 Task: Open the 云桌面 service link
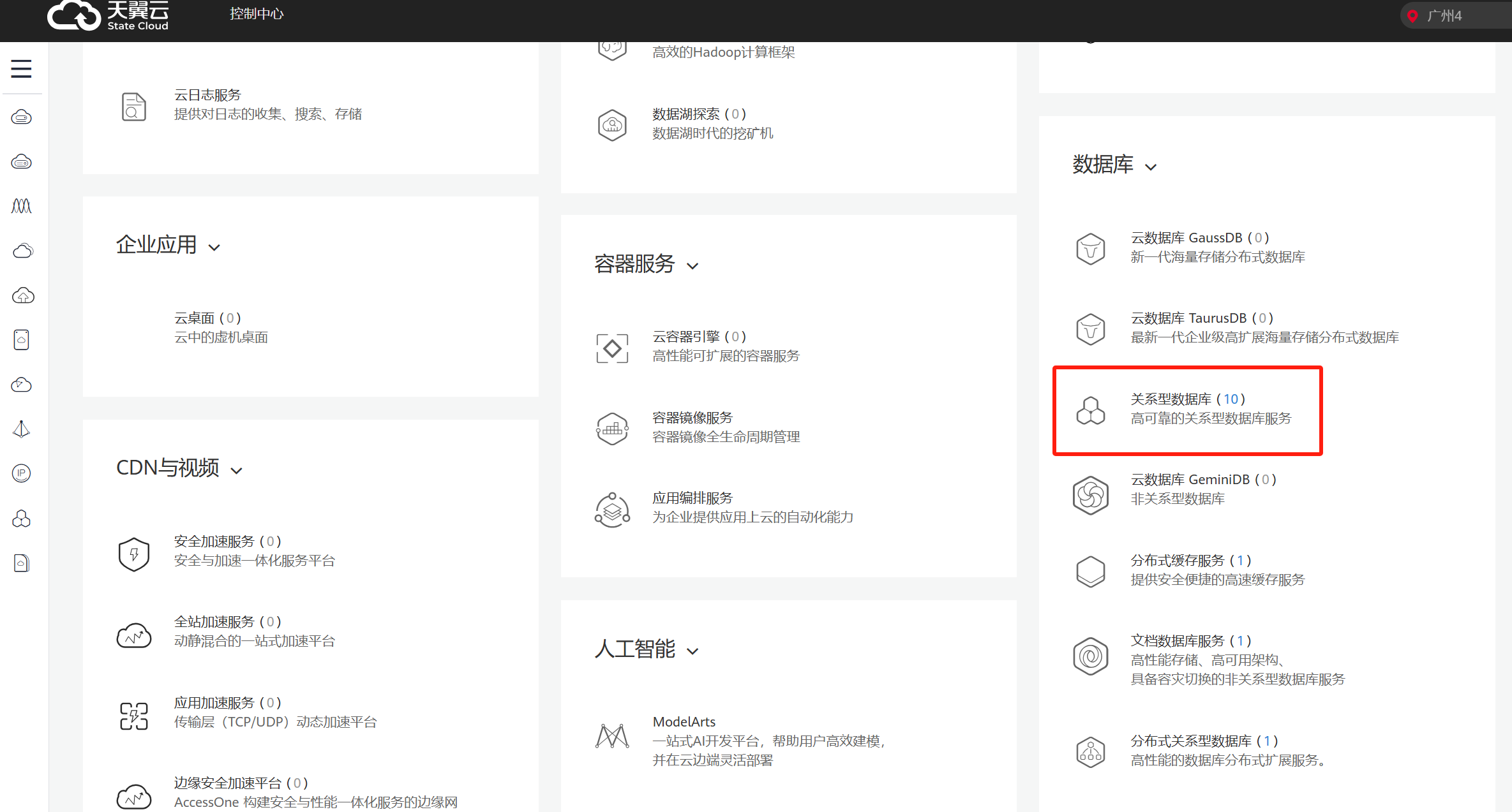[207, 318]
